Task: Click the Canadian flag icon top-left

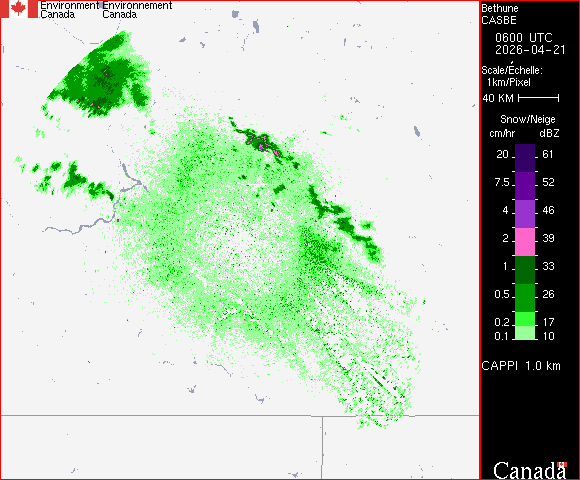Action: [19, 9]
